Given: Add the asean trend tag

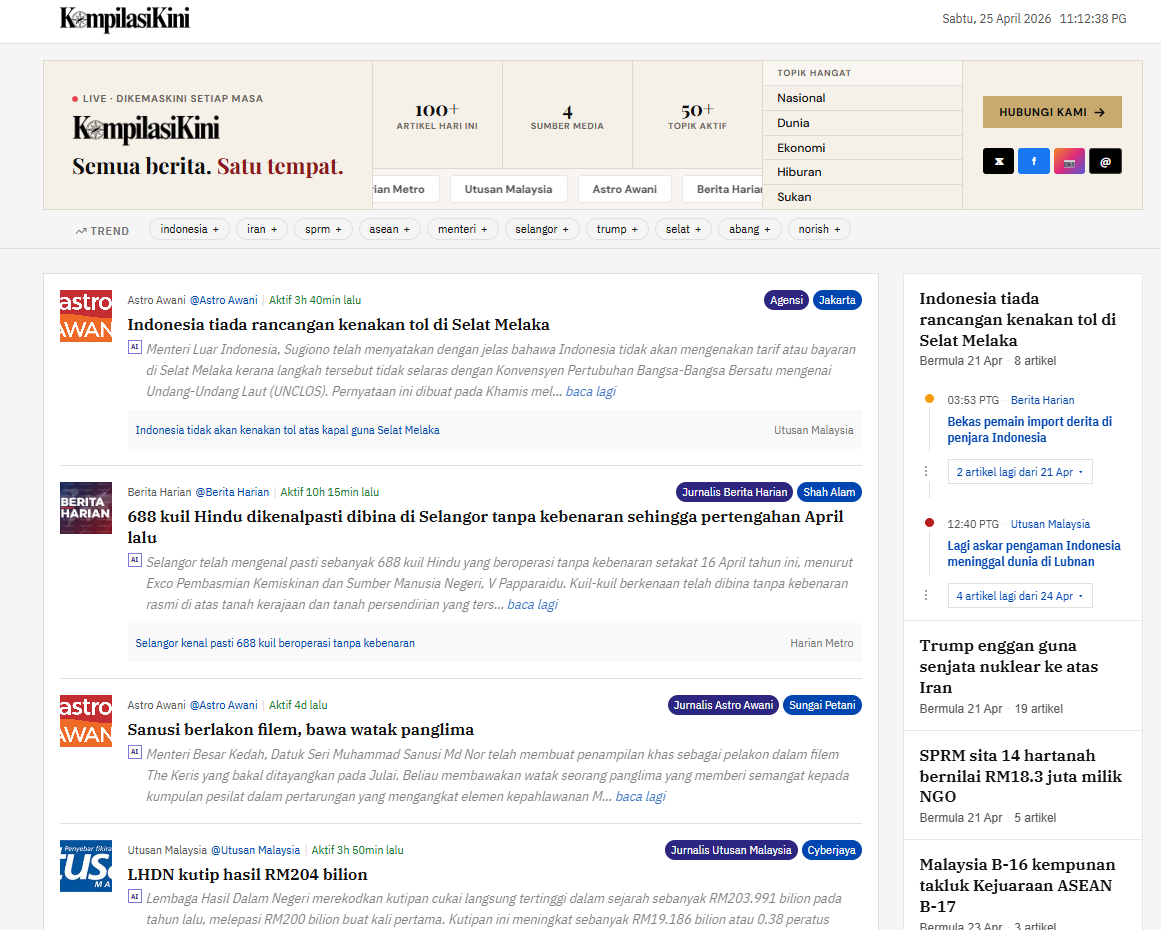Looking at the screenshot, I should coord(389,230).
